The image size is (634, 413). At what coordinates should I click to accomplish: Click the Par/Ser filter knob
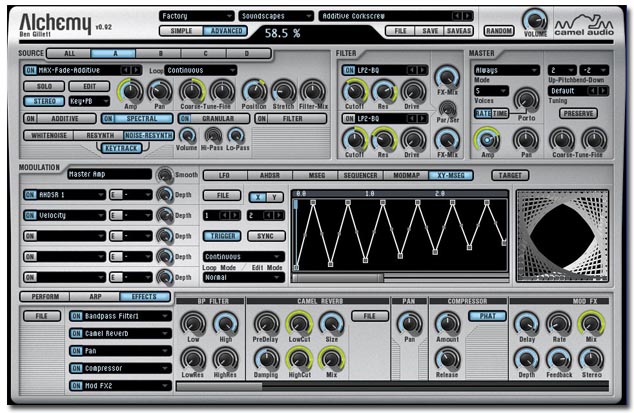(447, 108)
